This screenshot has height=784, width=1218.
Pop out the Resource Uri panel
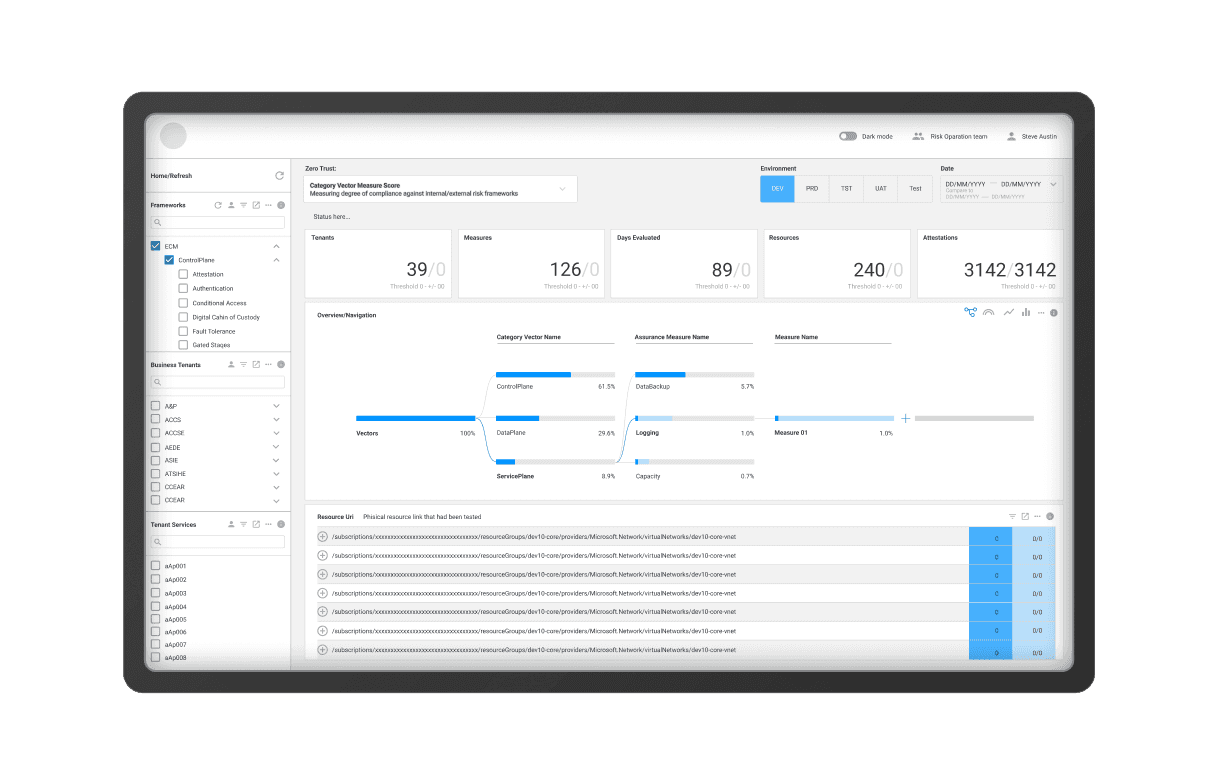click(x=1025, y=517)
